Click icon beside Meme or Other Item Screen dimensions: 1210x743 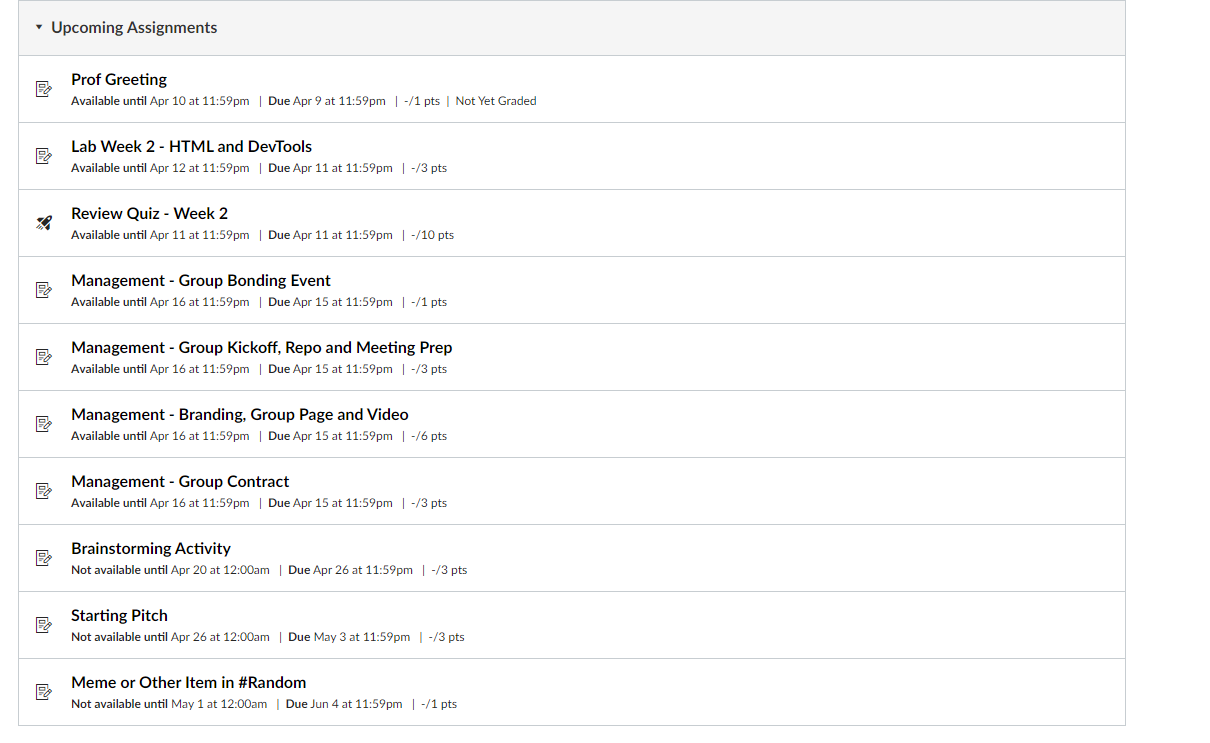coord(43,692)
